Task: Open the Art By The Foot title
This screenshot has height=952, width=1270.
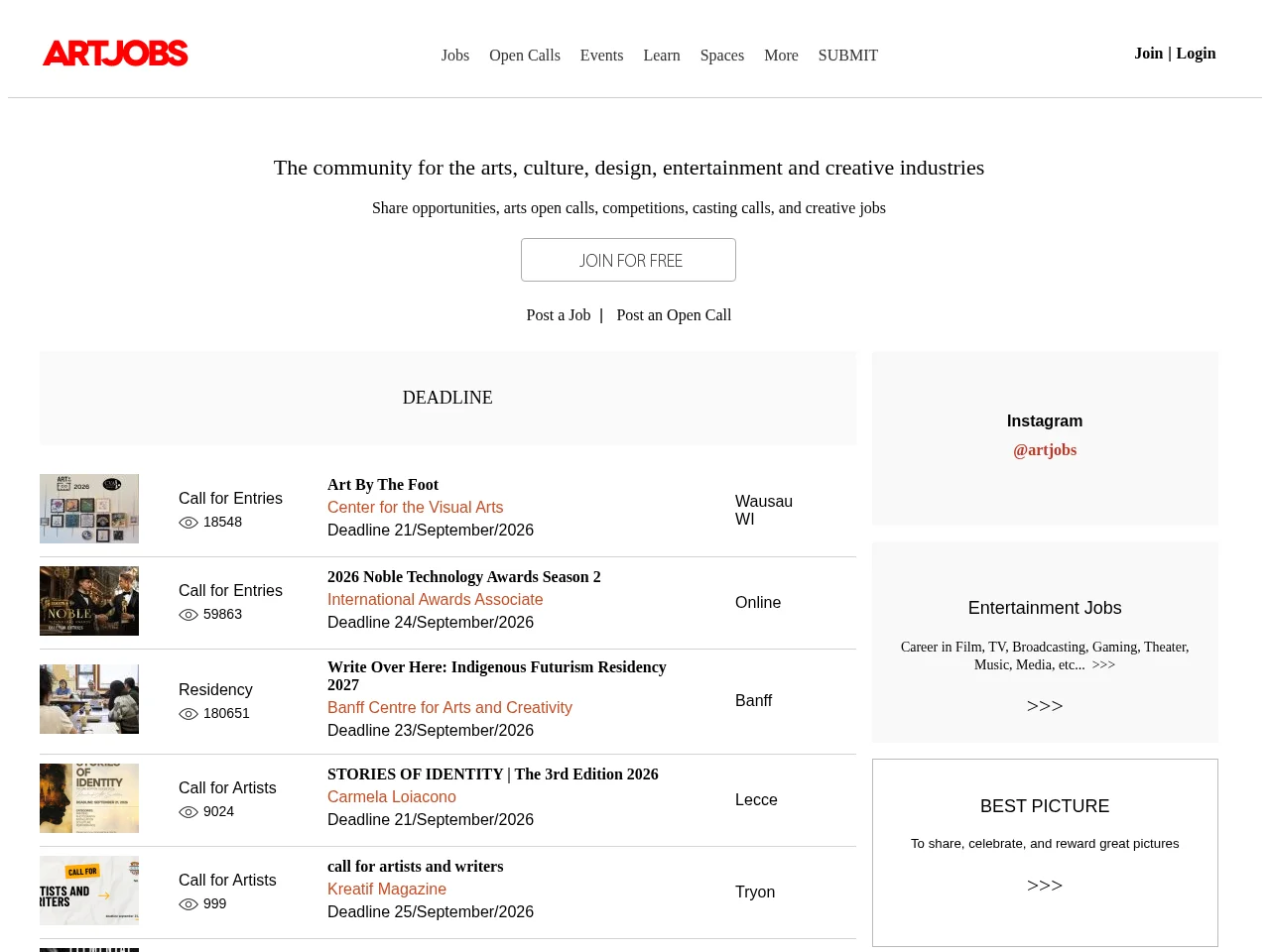Action: (x=383, y=485)
